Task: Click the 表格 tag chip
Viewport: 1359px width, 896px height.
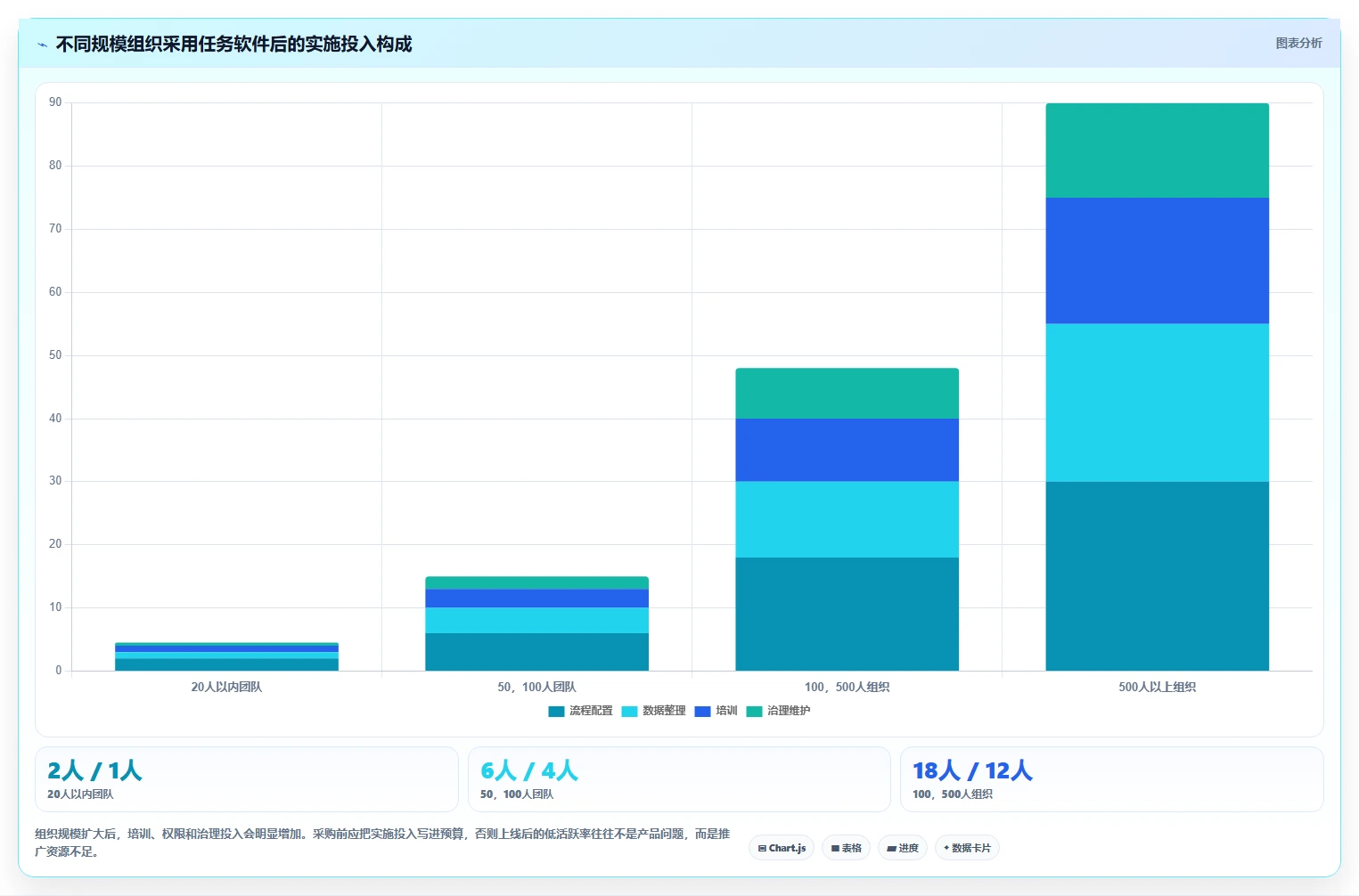Action: (x=847, y=848)
